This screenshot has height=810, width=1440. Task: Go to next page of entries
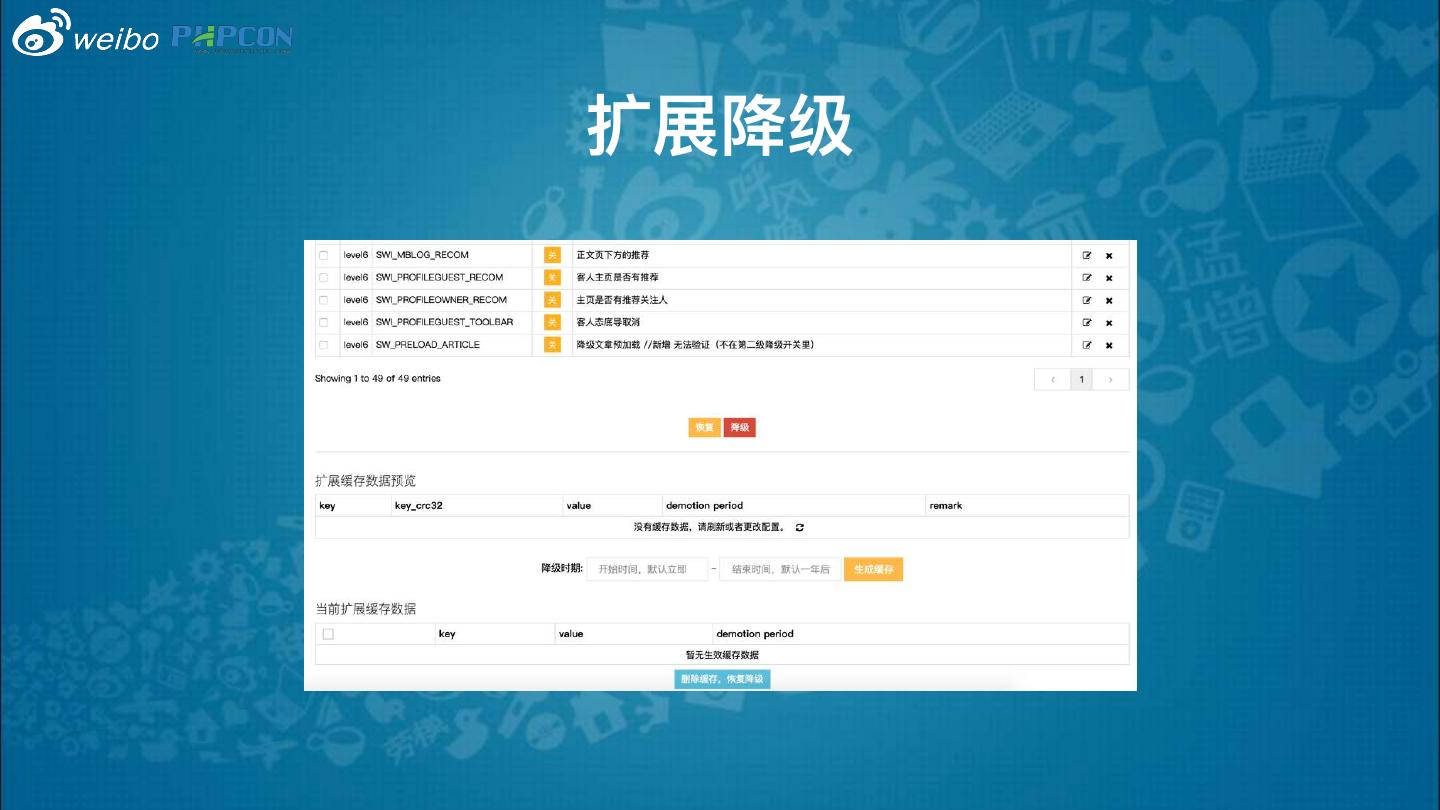coord(1110,379)
